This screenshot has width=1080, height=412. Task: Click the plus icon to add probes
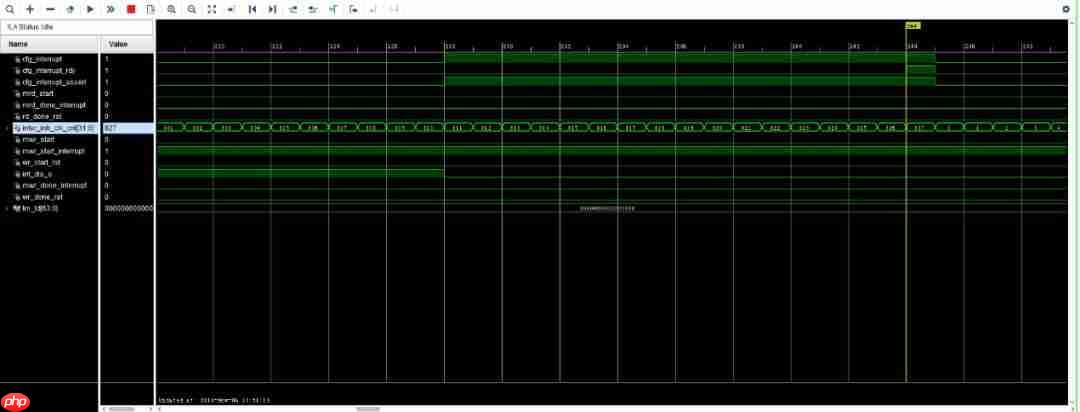coord(30,10)
